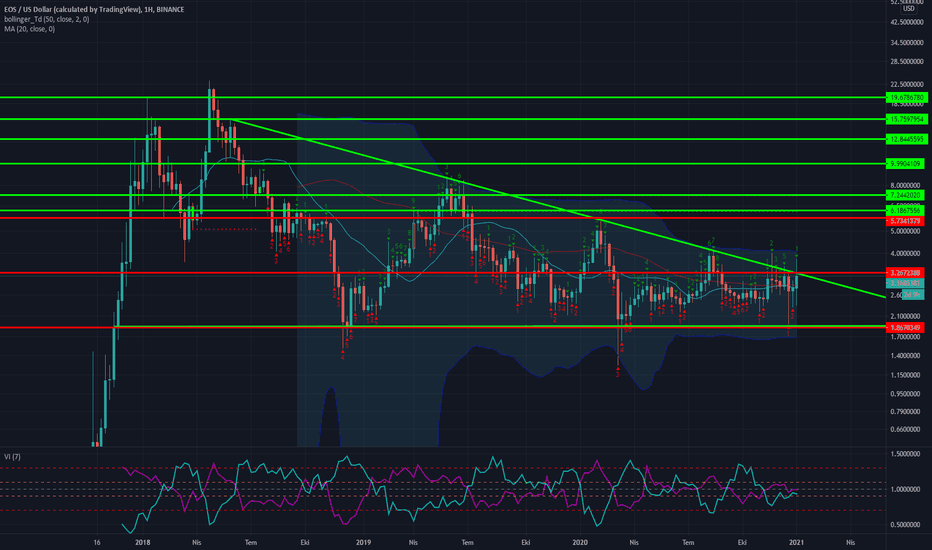Click the 2d 9h countdown label
932x550 pixels.
coord(911,295)
